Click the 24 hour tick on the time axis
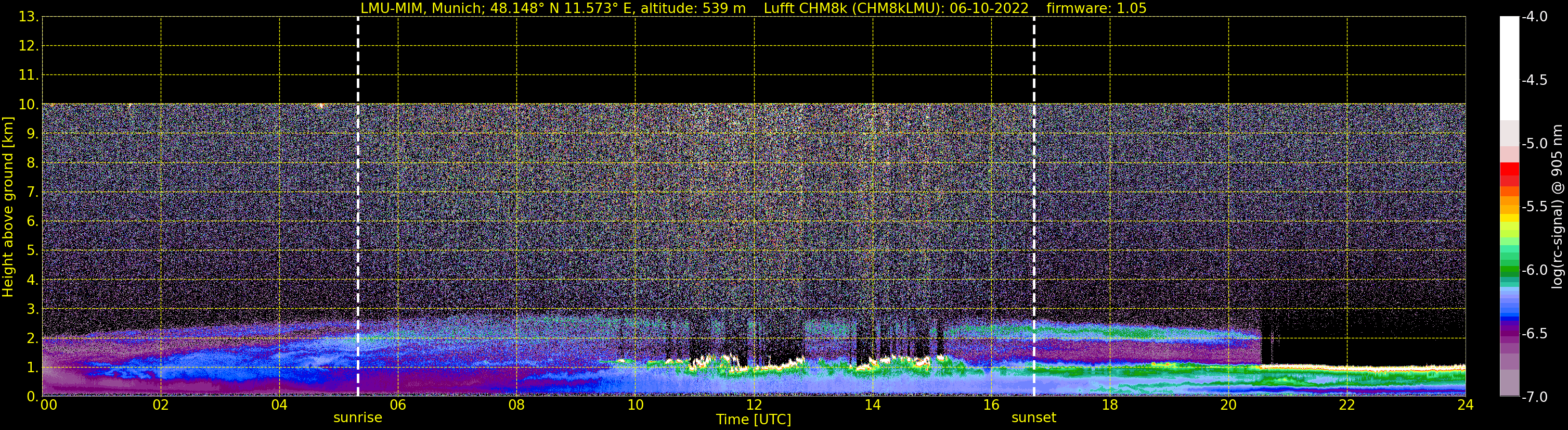 [1465, 405]
